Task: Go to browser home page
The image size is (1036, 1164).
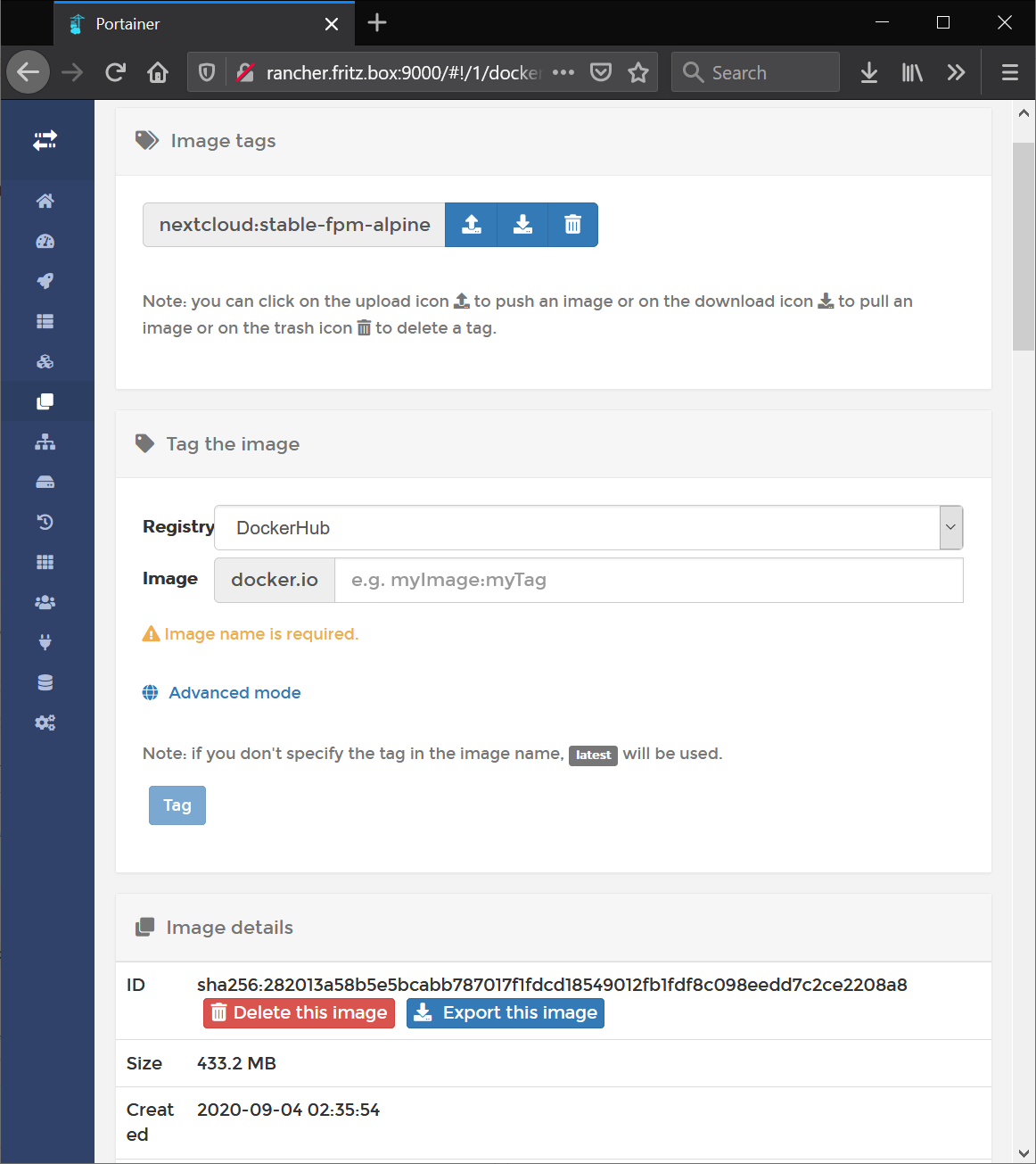Action: pyautogui.click(x=158, y=72)
